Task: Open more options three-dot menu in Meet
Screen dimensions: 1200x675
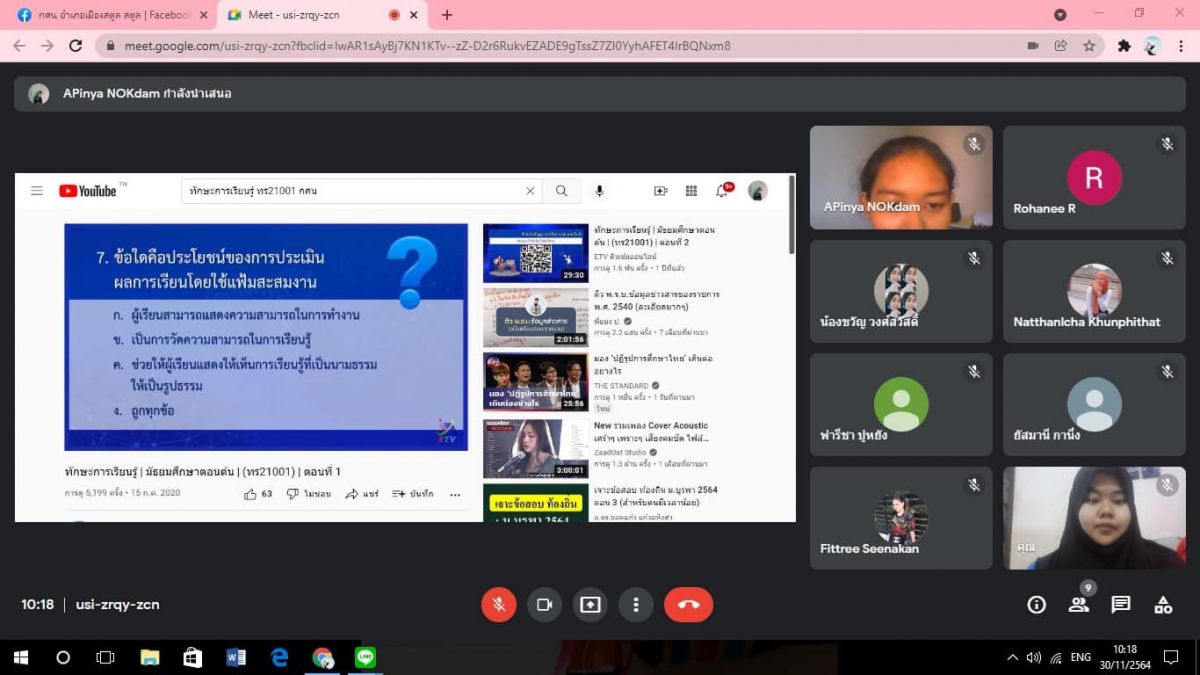Action: 636,604
